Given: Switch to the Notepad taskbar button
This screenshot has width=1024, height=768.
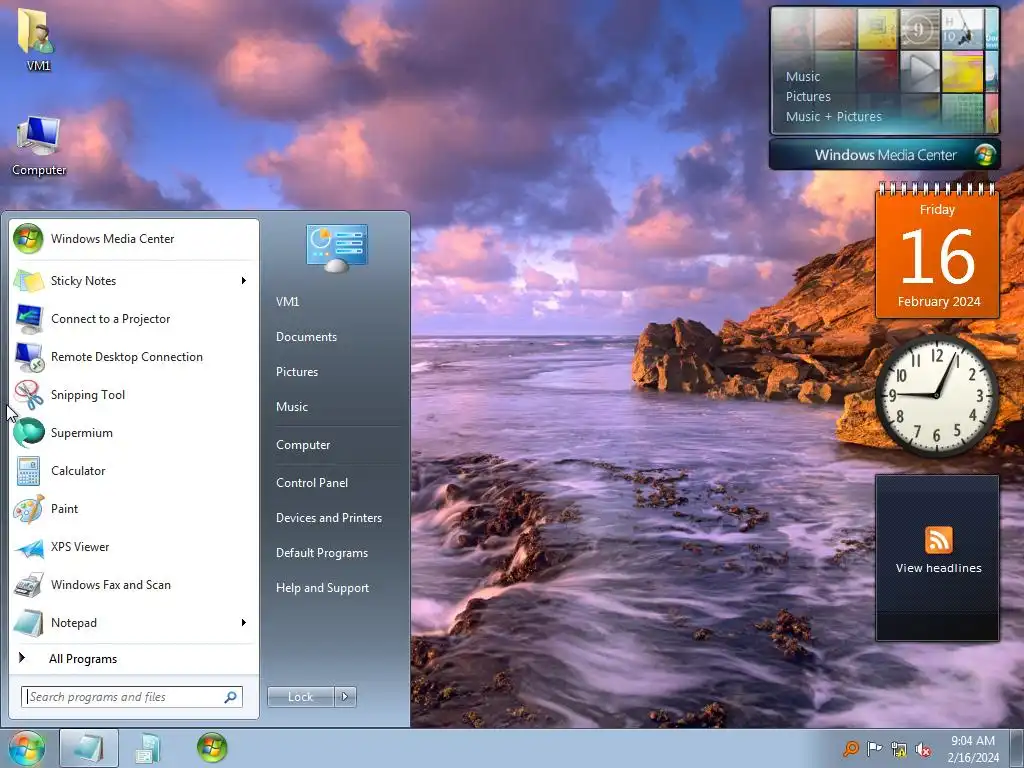Looking at the screenshot, I should point(89,748).
